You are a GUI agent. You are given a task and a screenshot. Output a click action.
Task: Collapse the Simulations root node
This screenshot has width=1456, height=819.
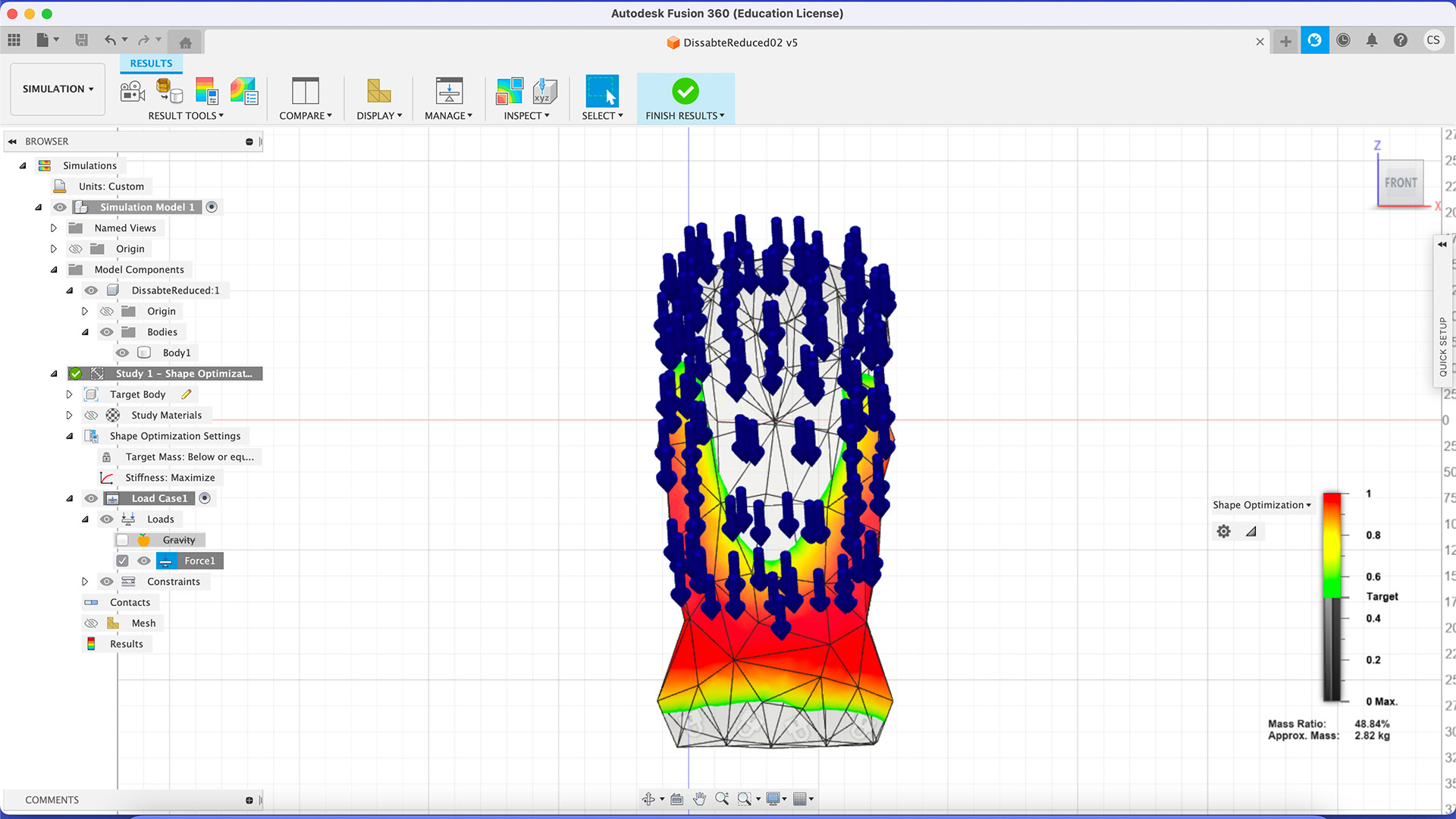22,166
